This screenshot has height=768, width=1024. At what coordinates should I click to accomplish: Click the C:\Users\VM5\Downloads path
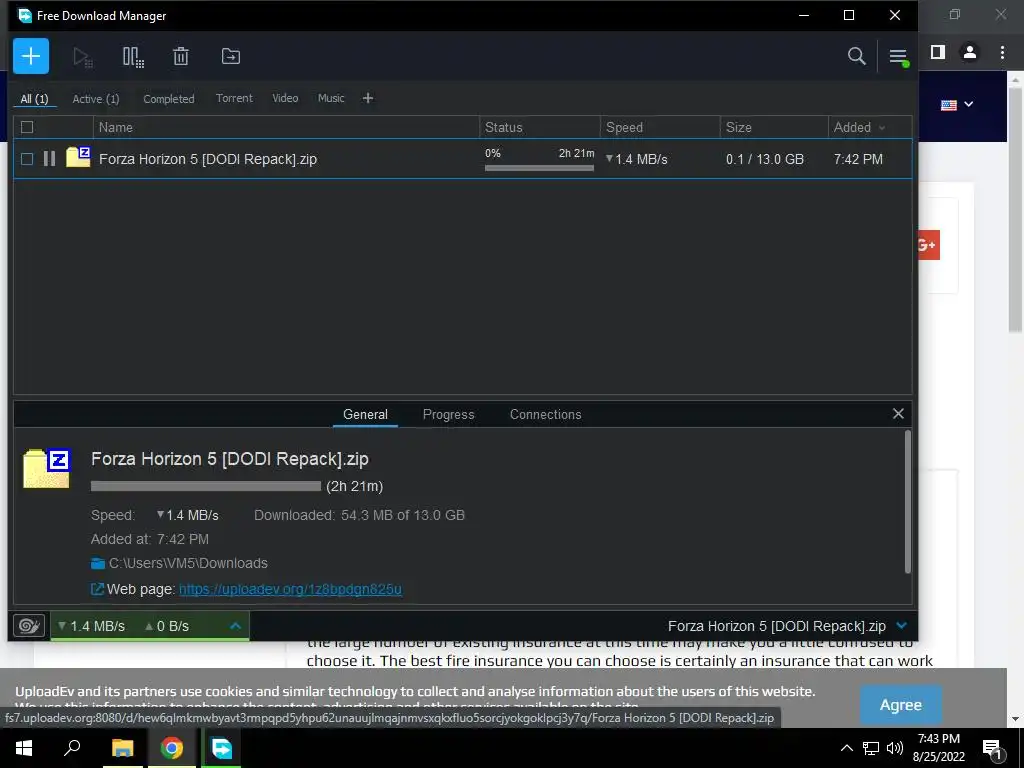coord(188,563)
